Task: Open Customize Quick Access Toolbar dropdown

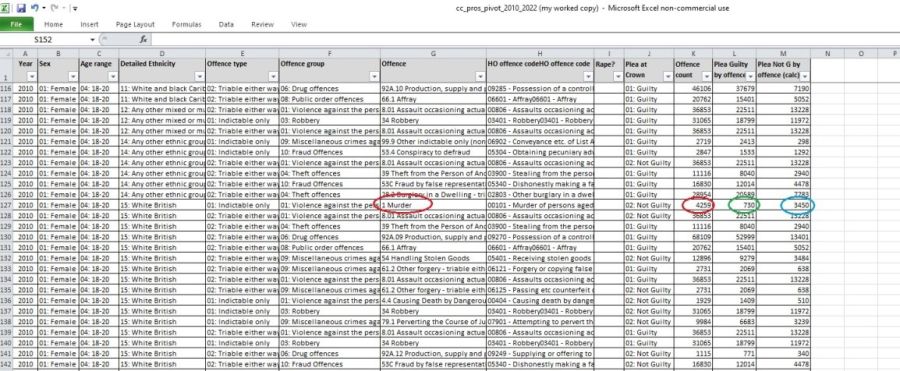Action: (x=76, y=9)
